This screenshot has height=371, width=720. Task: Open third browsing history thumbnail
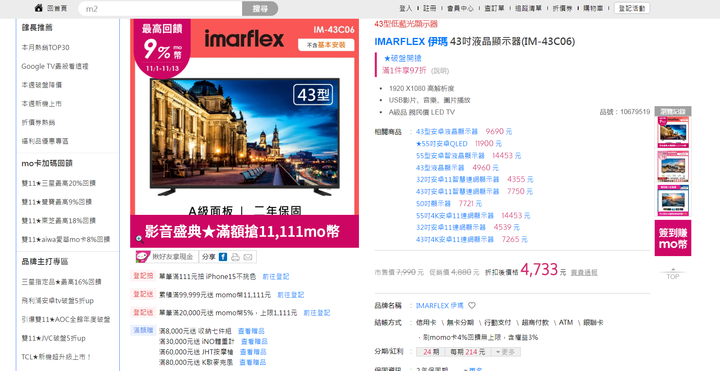tap(673, 201)
